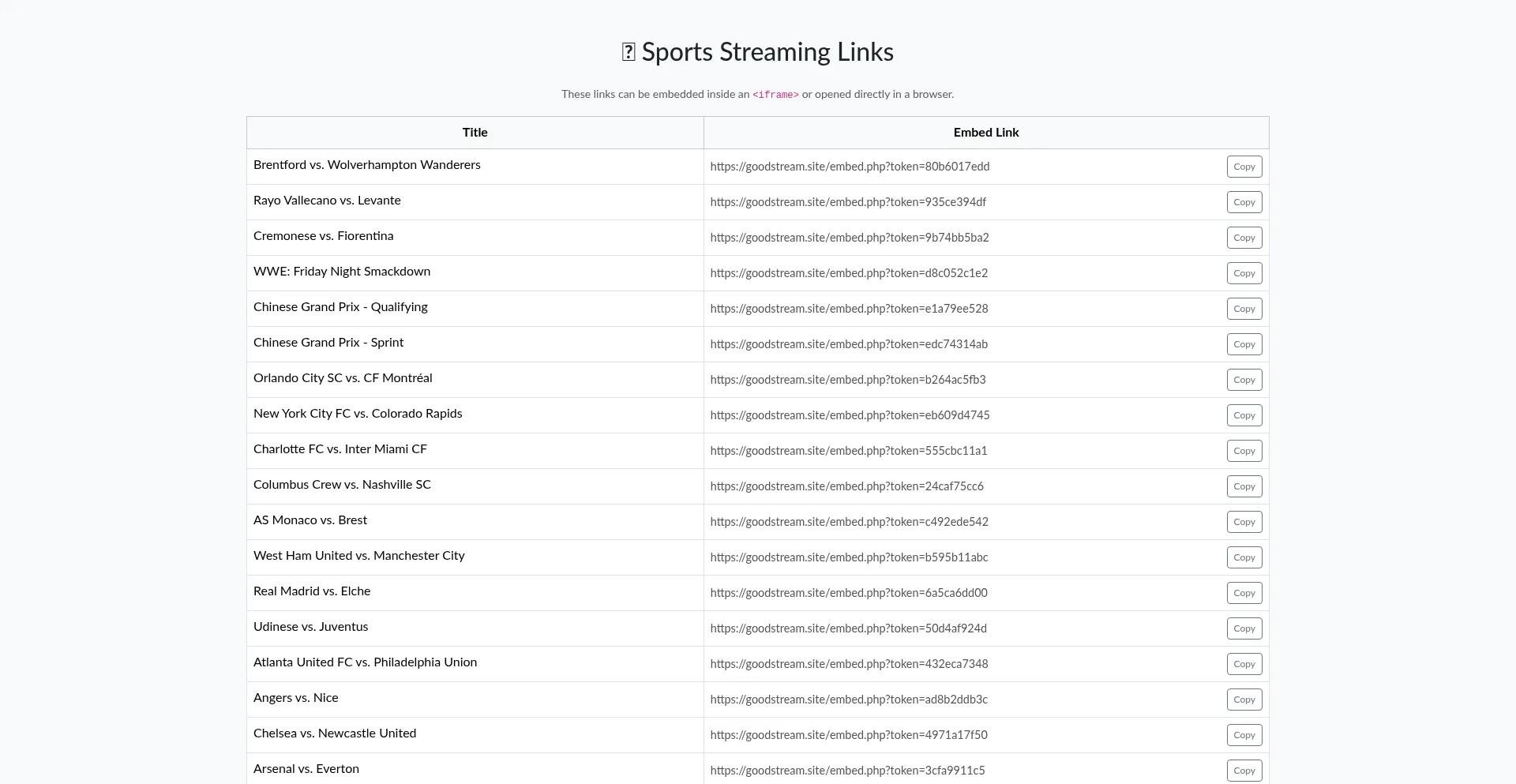Click the pink iframe code text
The image size is (1516, 784).
click(x=775, y=95)
